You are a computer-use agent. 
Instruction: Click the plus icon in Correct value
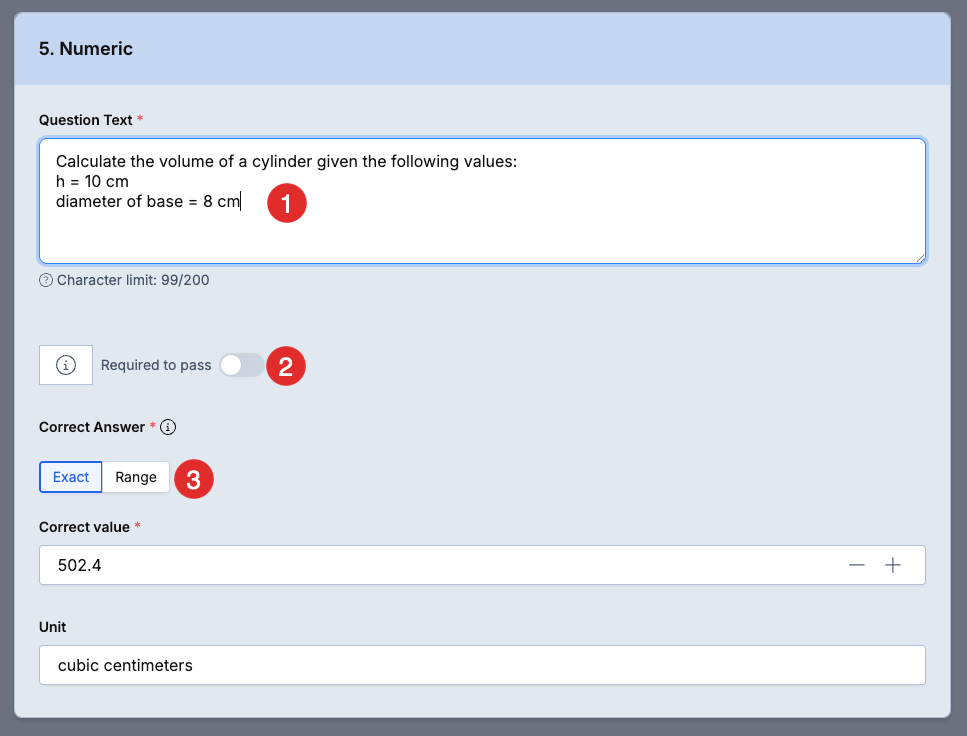[x=892, y=565]
